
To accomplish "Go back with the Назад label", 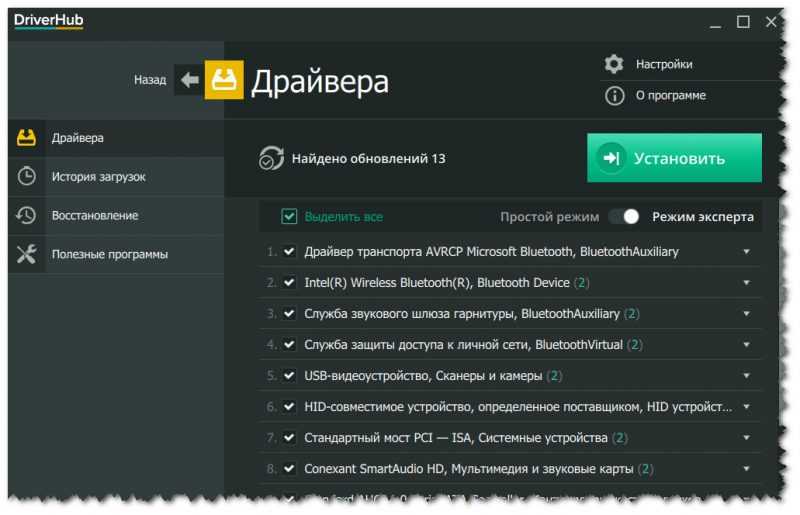I will point(150,80).
